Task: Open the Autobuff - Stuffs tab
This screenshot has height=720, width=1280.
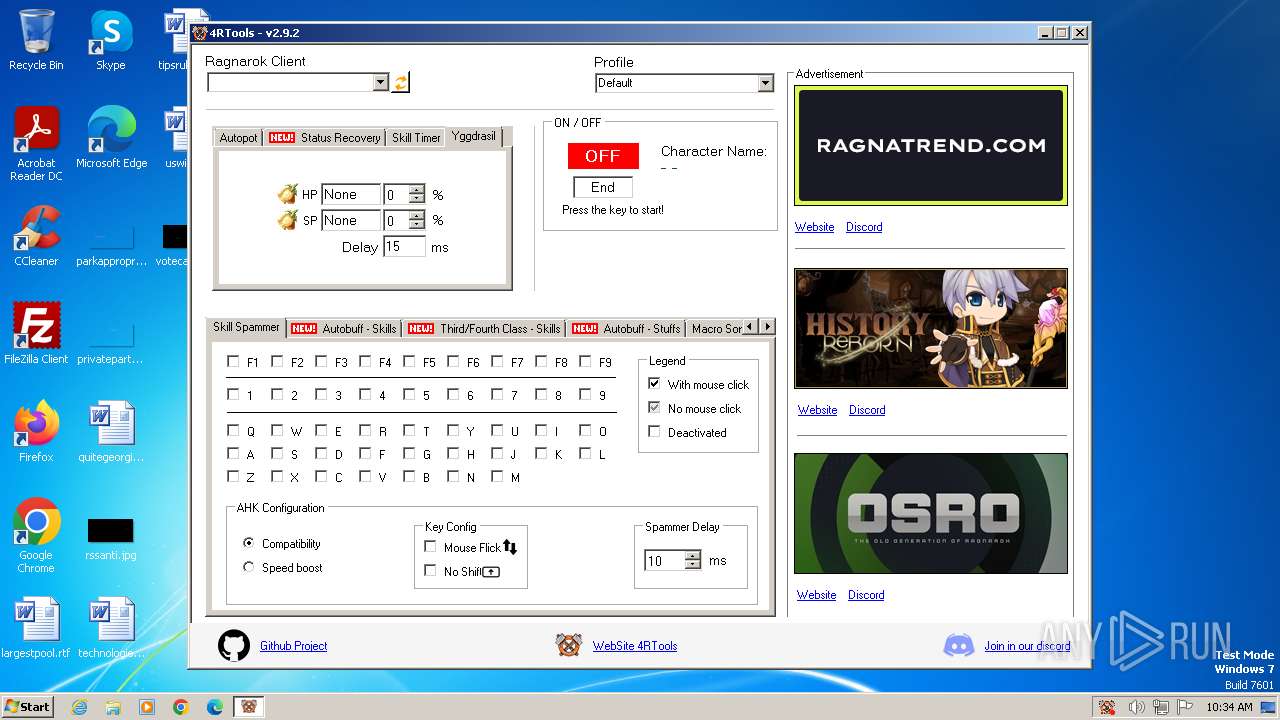Action: [x=626, y=328]
